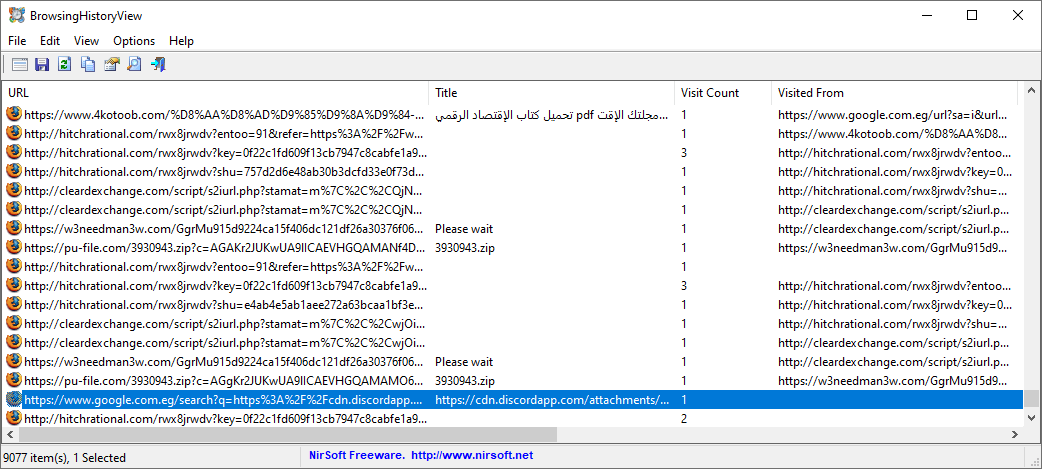Sort by Visited From column header
The image size is (1042, 469).
pos(894,93)
